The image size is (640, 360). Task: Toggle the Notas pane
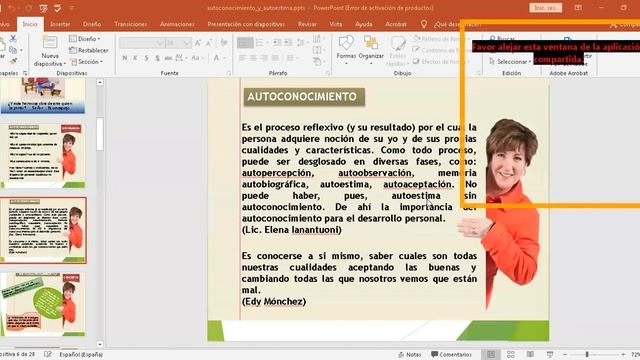pos(410,355)
